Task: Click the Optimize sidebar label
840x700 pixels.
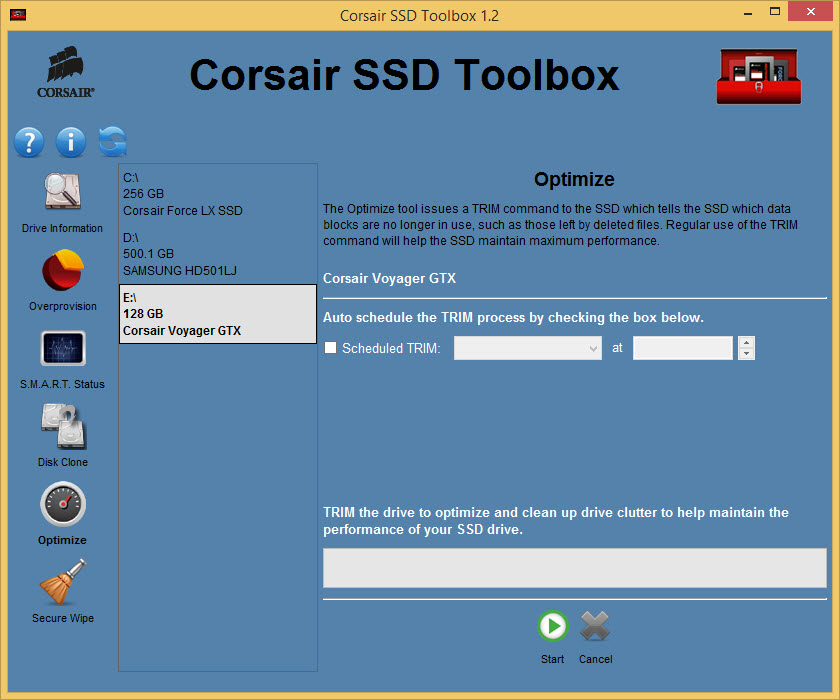Action: pos(62,540)
